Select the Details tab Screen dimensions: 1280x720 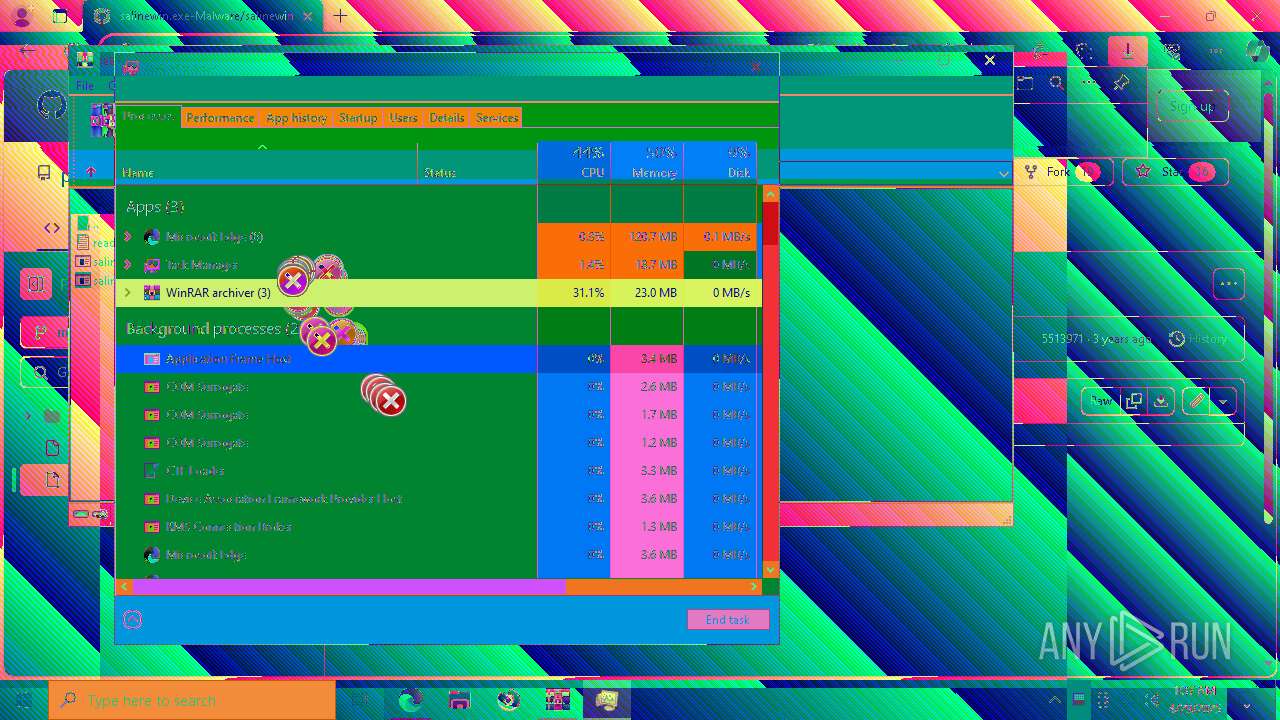[447, 117]
